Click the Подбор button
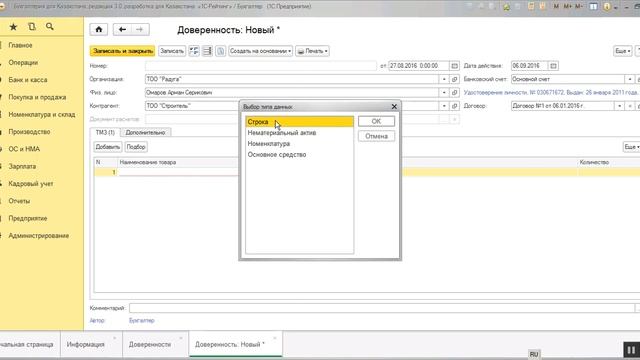Image resolution: width=640 pixels, height=360 pixels. coord(136,147)
